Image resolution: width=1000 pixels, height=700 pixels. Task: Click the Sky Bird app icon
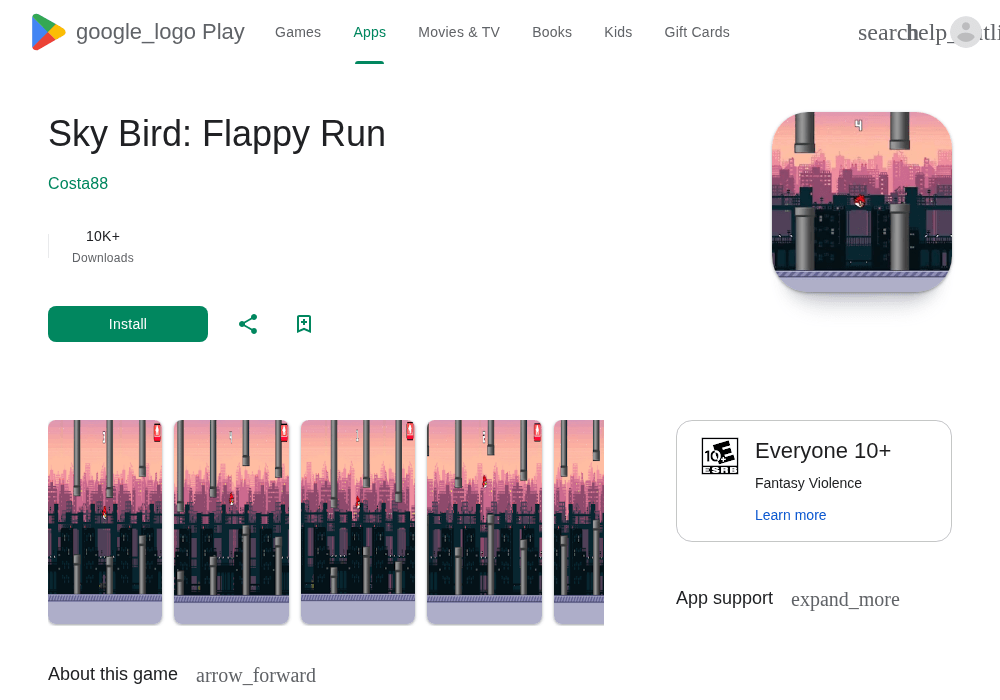point(862,202)
